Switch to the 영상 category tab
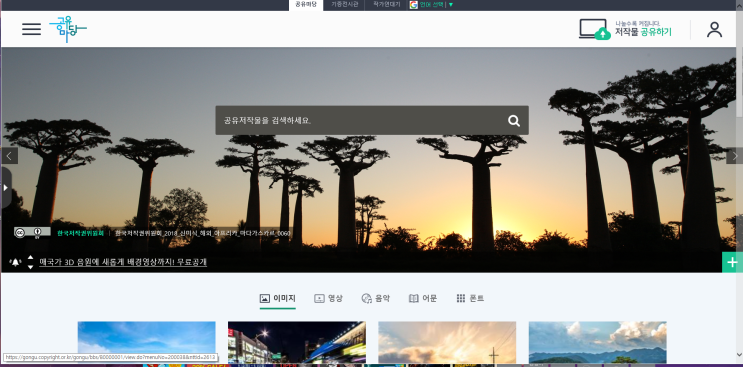The image size is (743, 367). coord(328,298)
